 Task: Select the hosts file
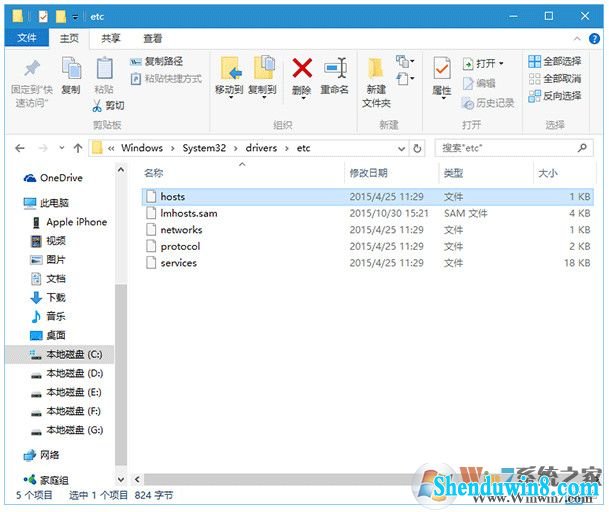(367, 197)
